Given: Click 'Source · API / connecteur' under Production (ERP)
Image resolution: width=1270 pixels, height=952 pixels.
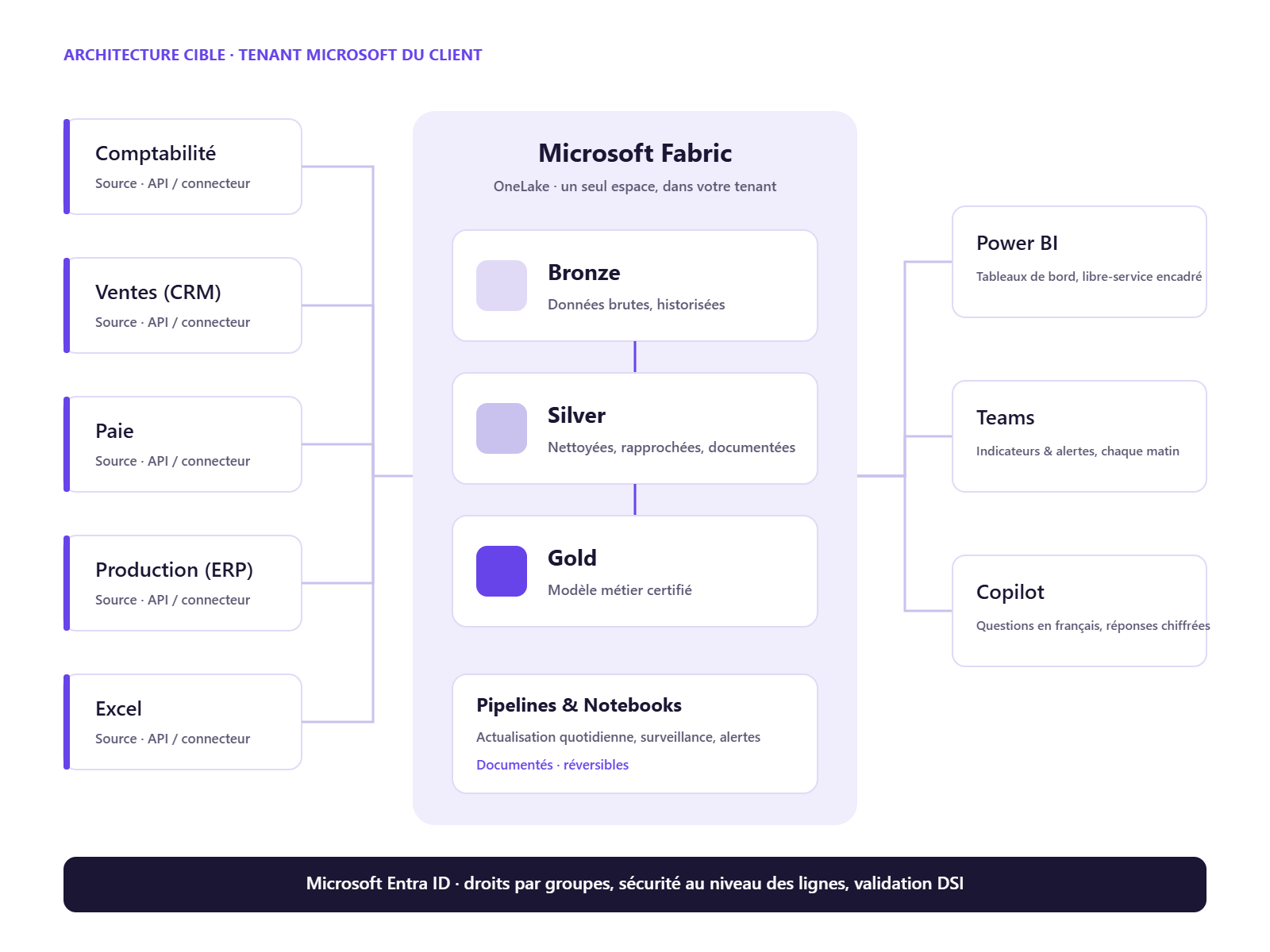Looking at the screenshot, I should (x=172, y=600).
